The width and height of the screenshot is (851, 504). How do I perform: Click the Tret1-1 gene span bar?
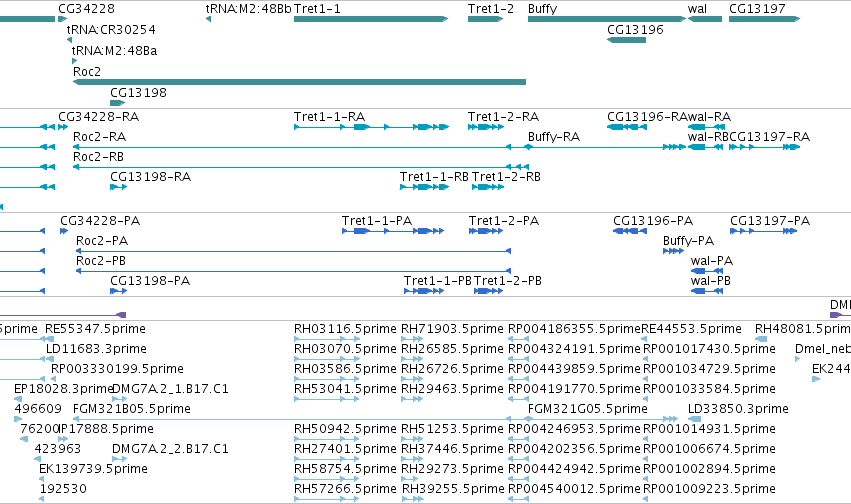(371, 19)
